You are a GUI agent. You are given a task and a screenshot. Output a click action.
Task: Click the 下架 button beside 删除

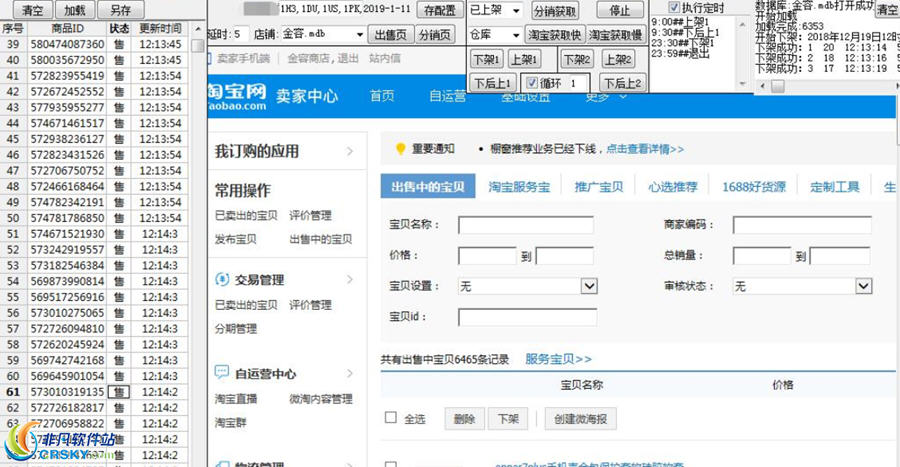(508, 419)
